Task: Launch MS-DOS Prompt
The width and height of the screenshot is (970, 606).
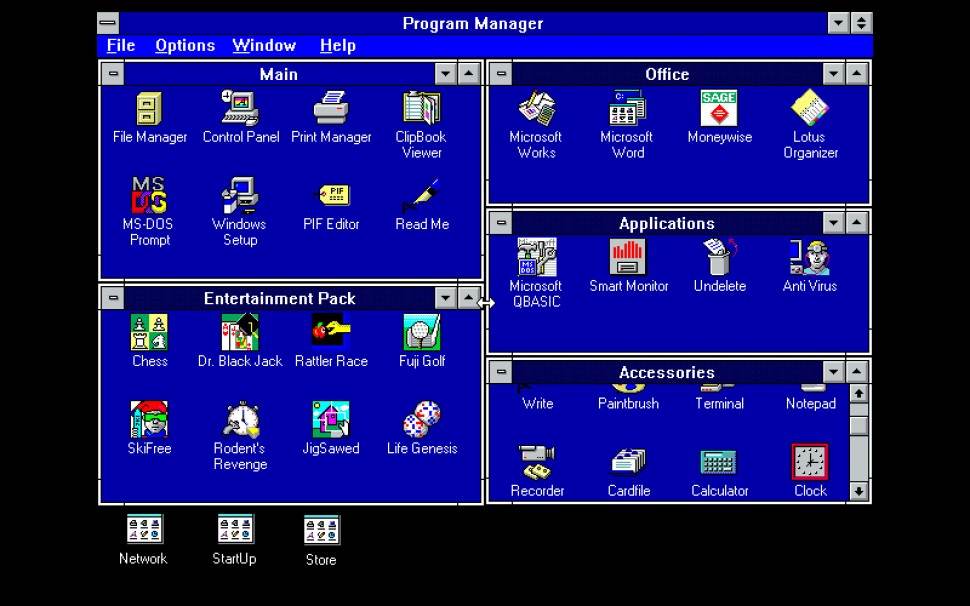Action: click(x=149, y=196)
